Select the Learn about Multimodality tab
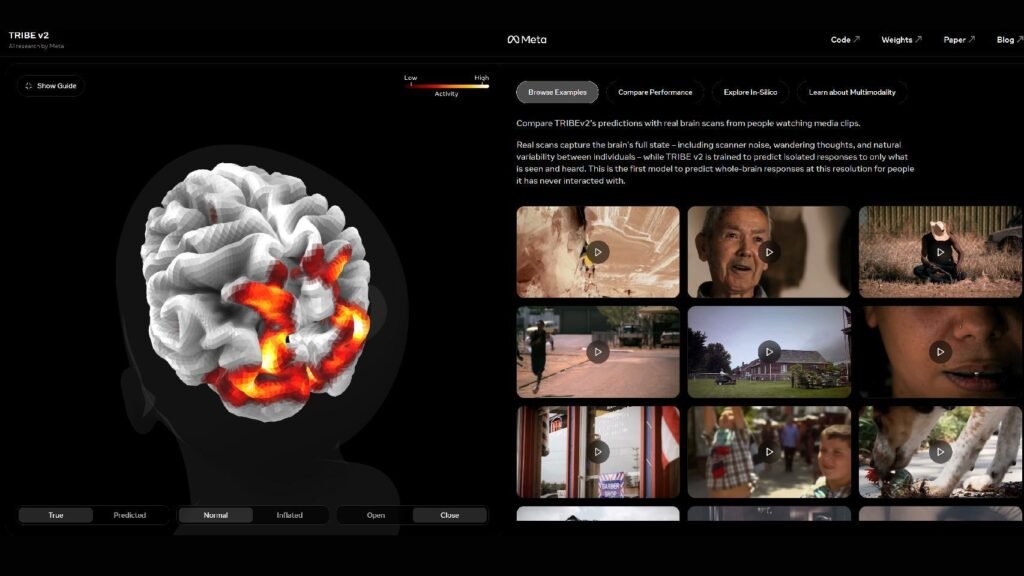 (x=852, y=92)
